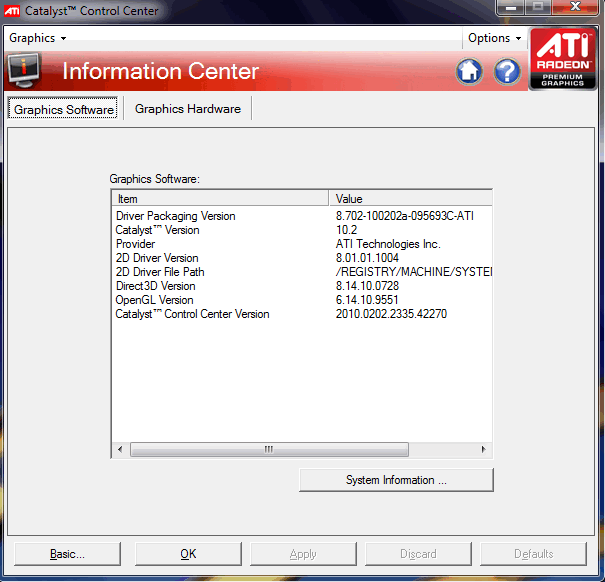
Task: Click the Home icon in the banner
Action: (x=469, y=71)
